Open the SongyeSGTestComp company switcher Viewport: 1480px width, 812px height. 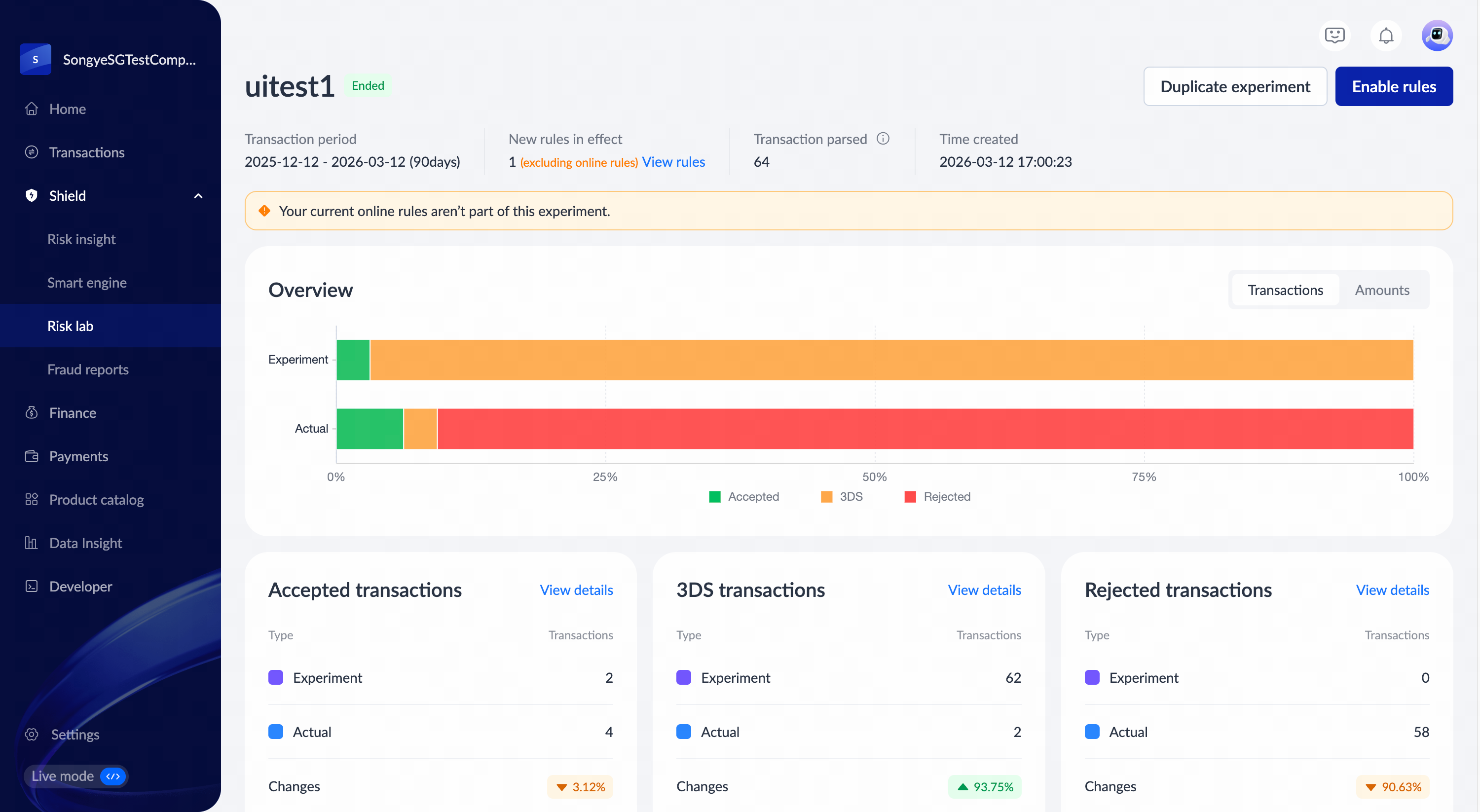[x=109, y=59]
